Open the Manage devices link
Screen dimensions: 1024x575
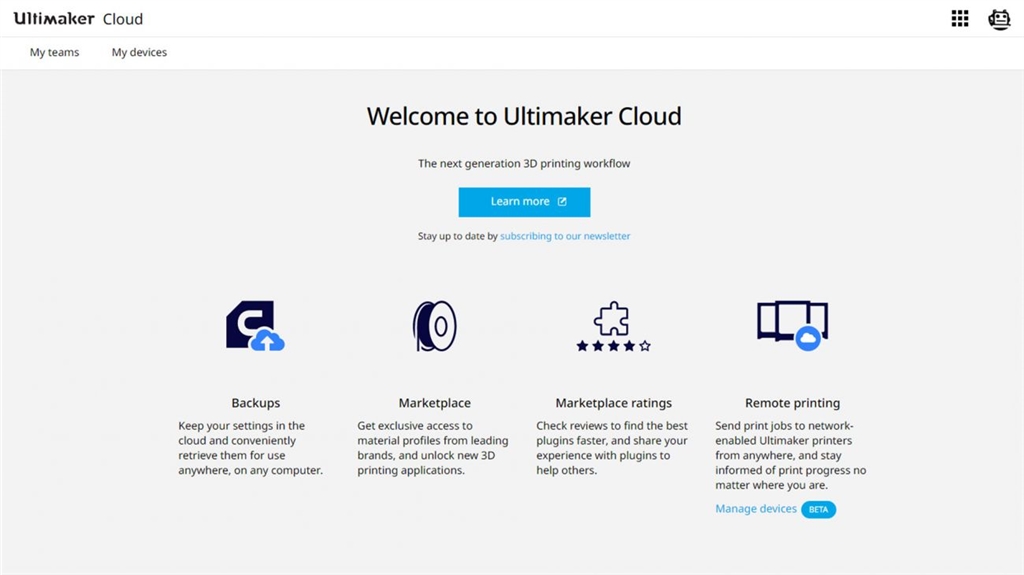(755, 509)
